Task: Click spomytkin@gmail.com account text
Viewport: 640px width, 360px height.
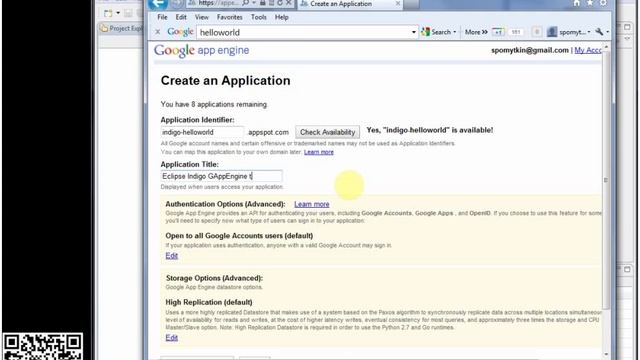Action: click(x=529, y=50)
